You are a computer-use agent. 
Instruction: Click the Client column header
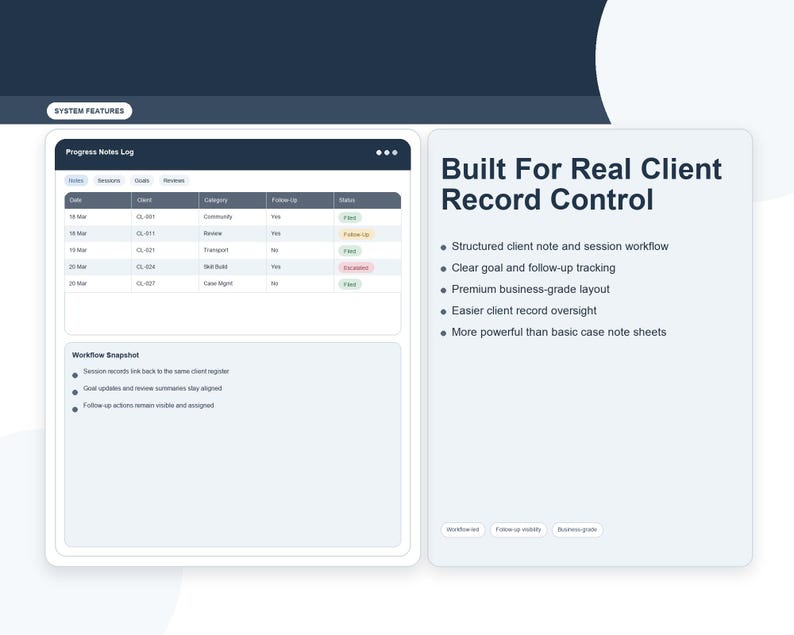165,200
